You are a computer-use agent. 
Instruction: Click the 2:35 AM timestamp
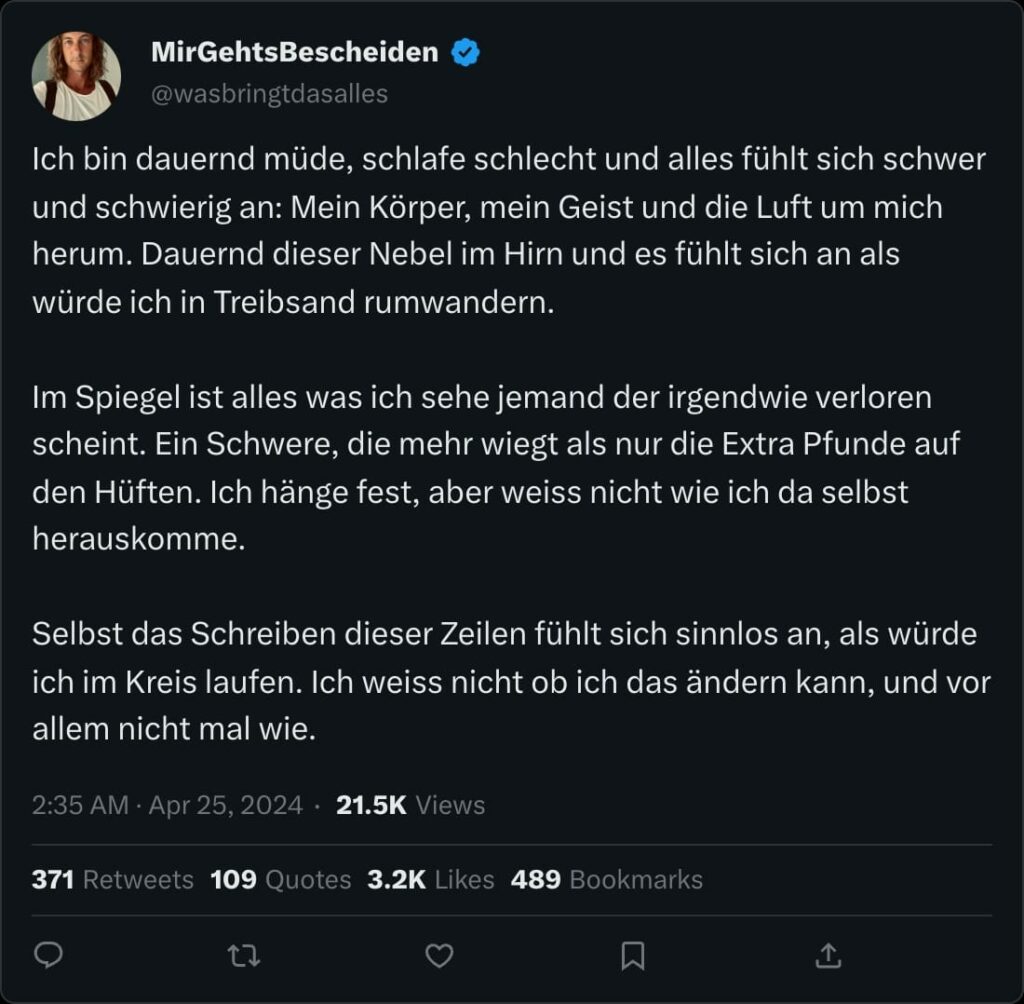click(80, 805)
